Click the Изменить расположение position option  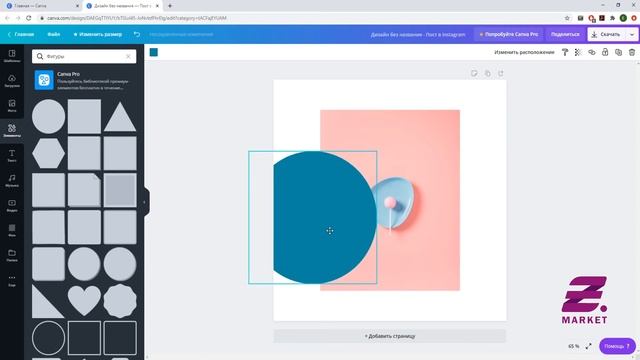pyautogui.click(x=524, y=52)
